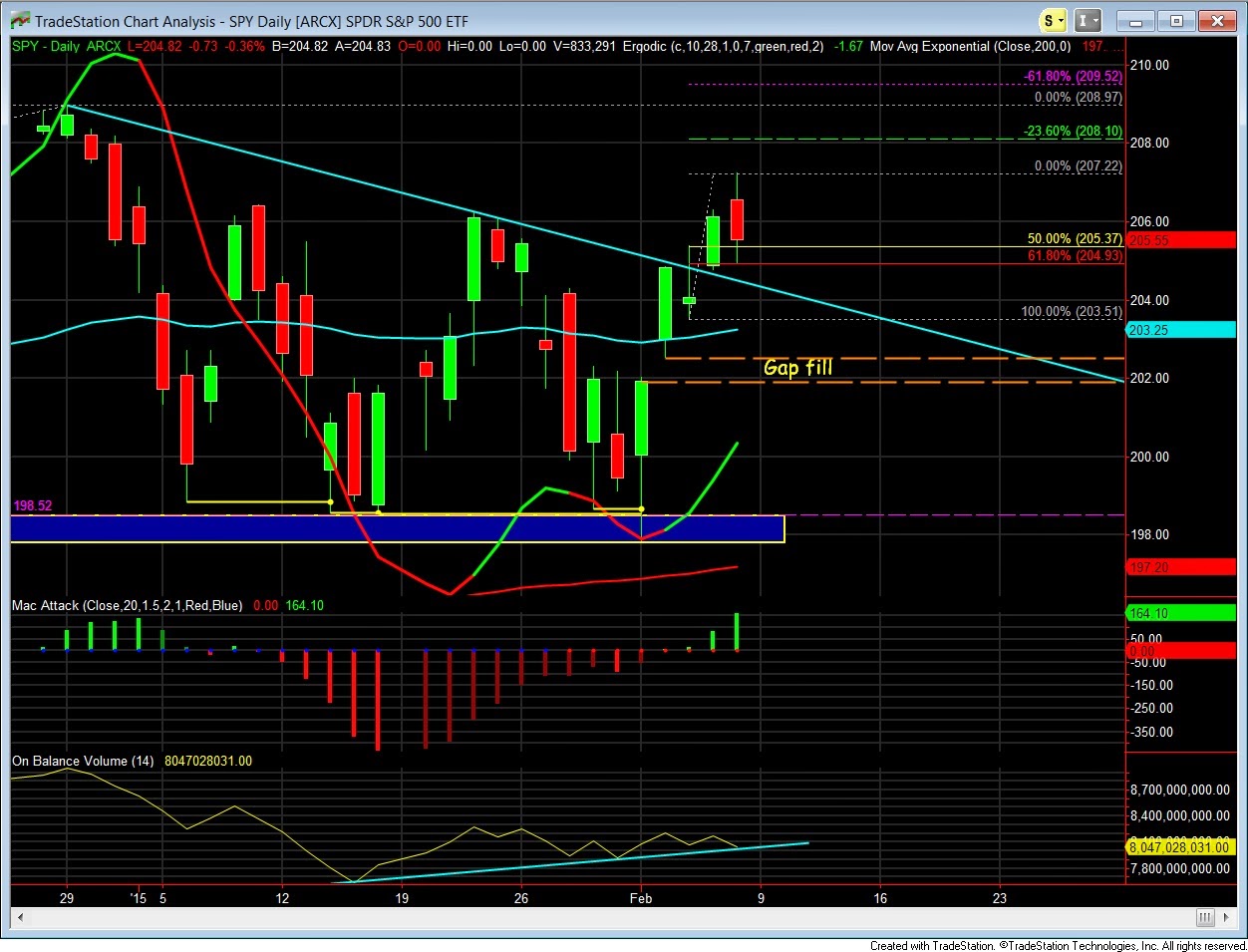The width and height of the screenshot is (1248, 952).
Task: Click the red 197.20 price axis marker
Action: coord(1180,567)
